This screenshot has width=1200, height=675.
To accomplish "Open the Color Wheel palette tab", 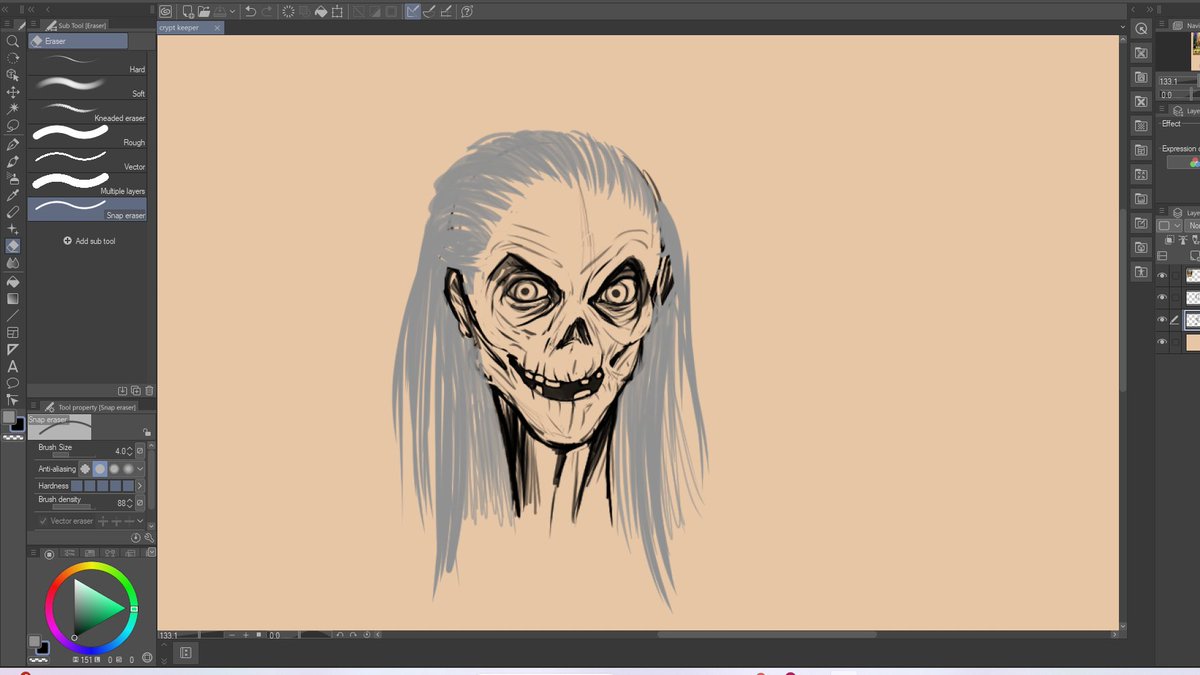I will coord(49,554).
